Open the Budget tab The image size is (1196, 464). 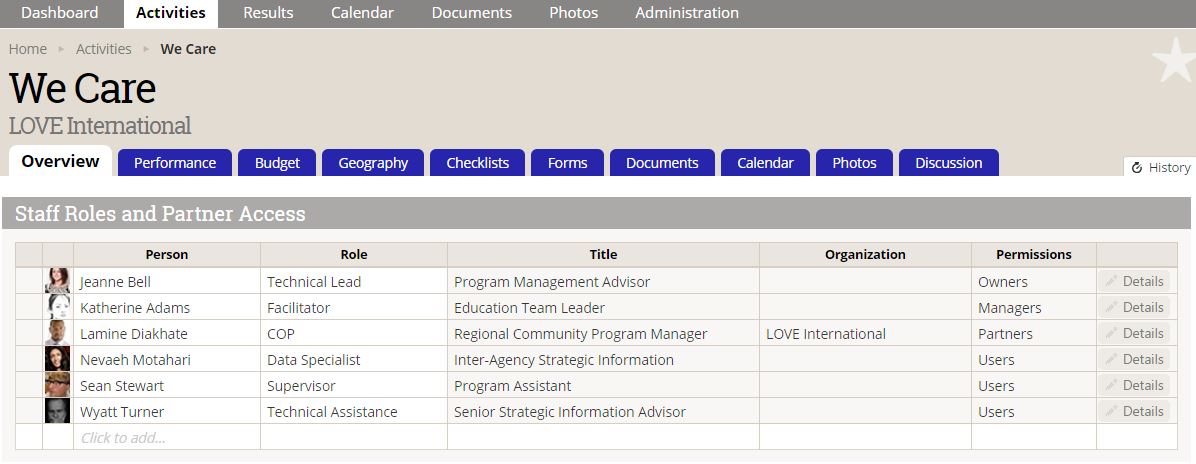(277, 163)
